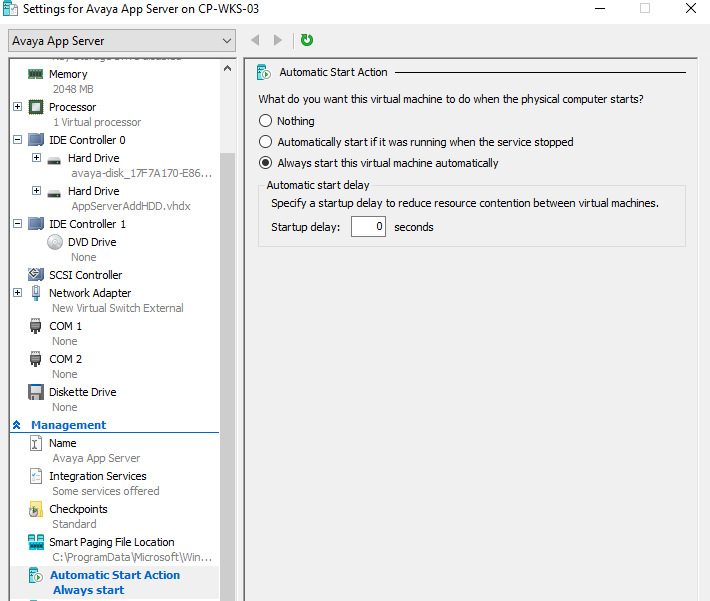
Task: Minimize the Settings window
Action: (x=600, y=9)
